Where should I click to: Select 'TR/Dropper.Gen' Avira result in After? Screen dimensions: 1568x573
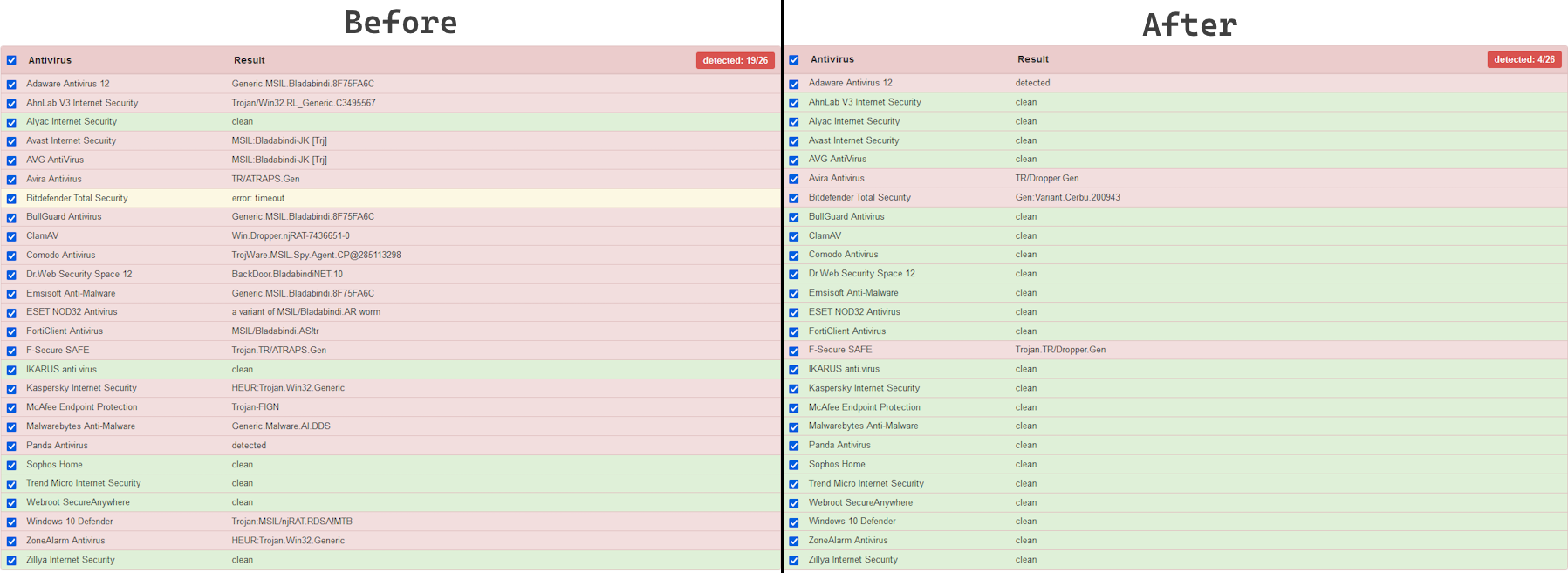(x=1047, y=178)
